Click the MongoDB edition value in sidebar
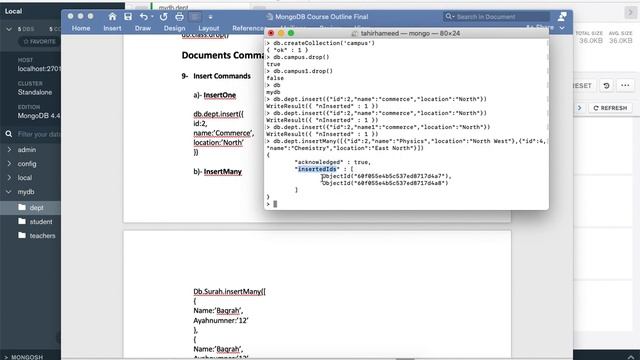Image resolution: width=640 pixels, height=360 pixels. 39,116
